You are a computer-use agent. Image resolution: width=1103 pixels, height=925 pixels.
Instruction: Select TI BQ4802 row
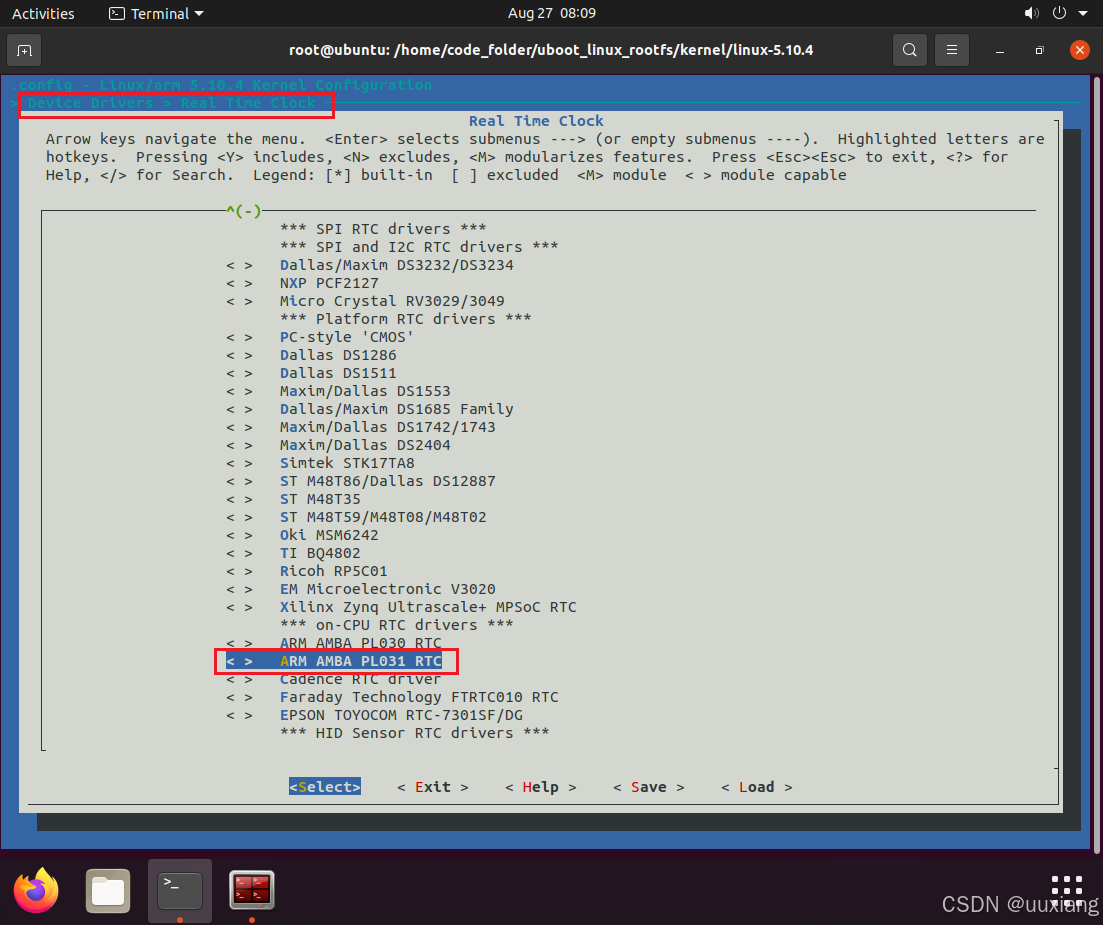tap(293, 554)
